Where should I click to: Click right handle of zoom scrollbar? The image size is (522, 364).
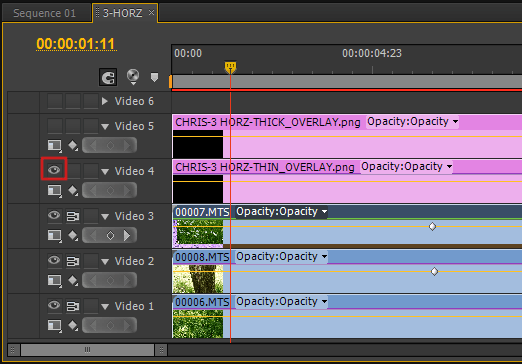(161, 350)
